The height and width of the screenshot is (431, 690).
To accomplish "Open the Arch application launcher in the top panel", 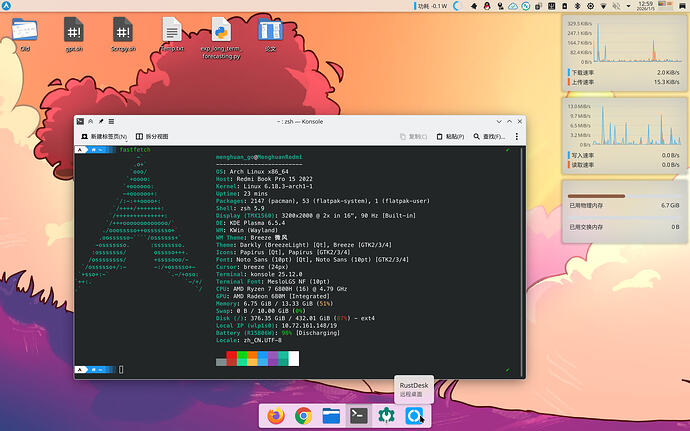I will tap(6, 6).
